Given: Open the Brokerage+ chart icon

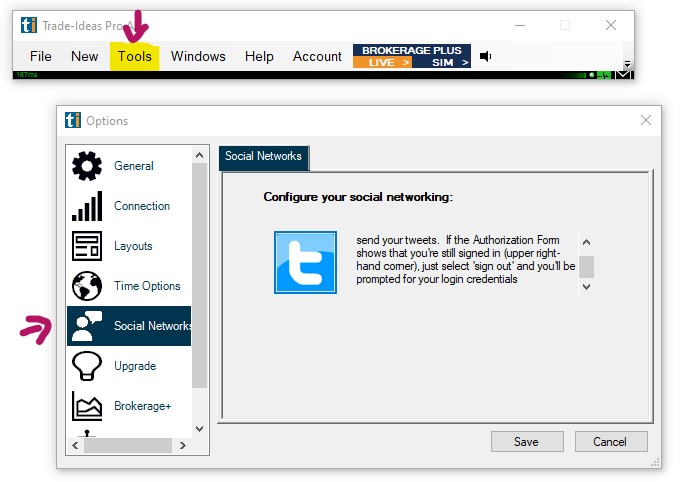Looking at the screenshot, I should coord(87,406).
